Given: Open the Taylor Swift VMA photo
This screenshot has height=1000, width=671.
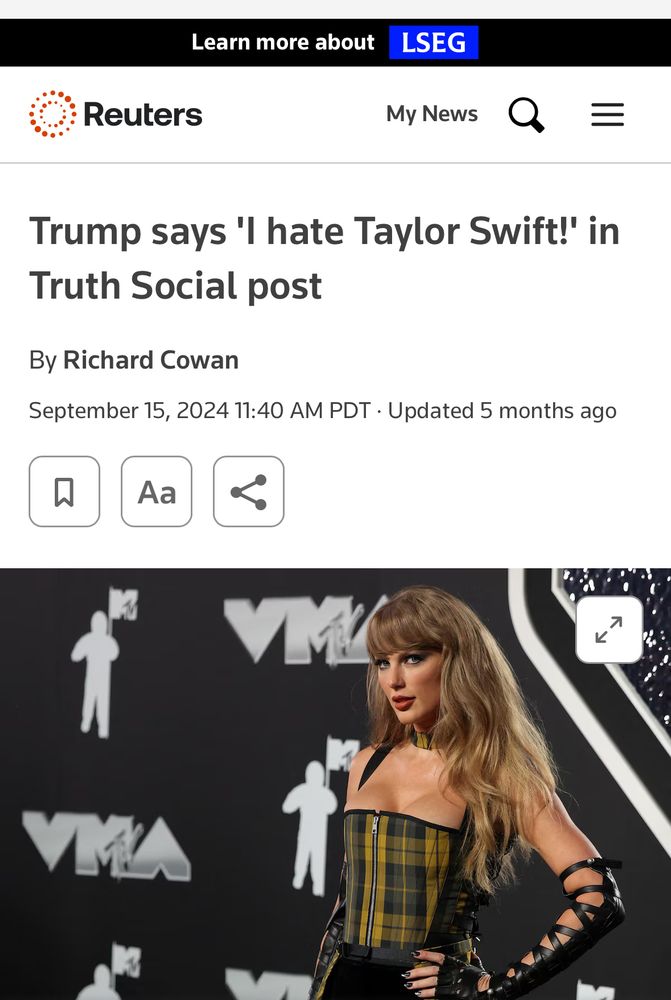Looking at the screenshot, I should (336, 784).
